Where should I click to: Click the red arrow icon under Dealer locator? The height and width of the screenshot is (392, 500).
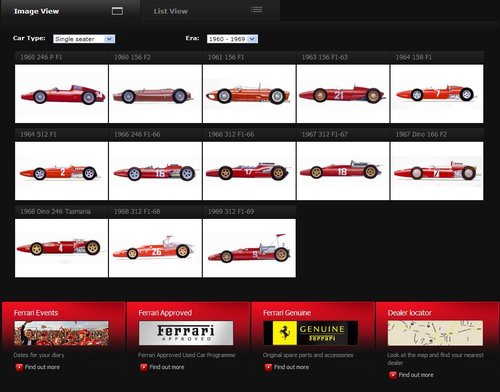(x=393, y=375)
